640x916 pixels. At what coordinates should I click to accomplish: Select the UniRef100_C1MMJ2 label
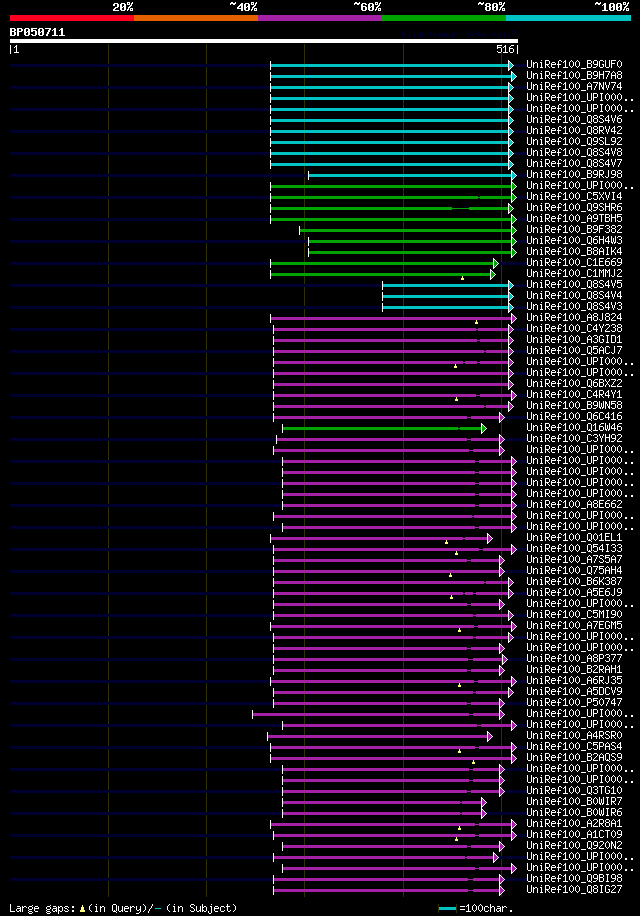(x=574, y=273)
